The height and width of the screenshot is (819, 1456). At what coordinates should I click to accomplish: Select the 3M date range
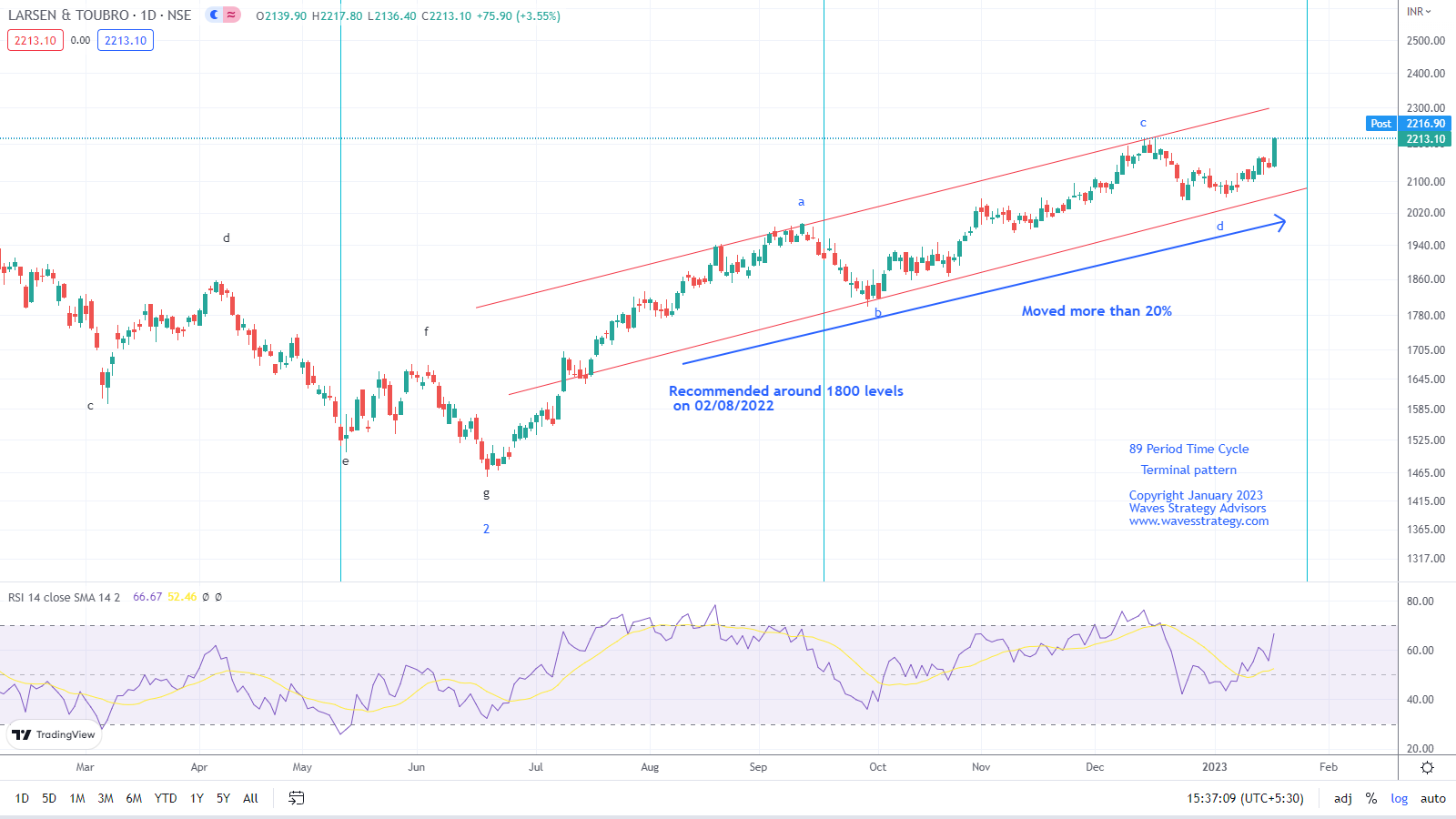(x=106, y=798)
